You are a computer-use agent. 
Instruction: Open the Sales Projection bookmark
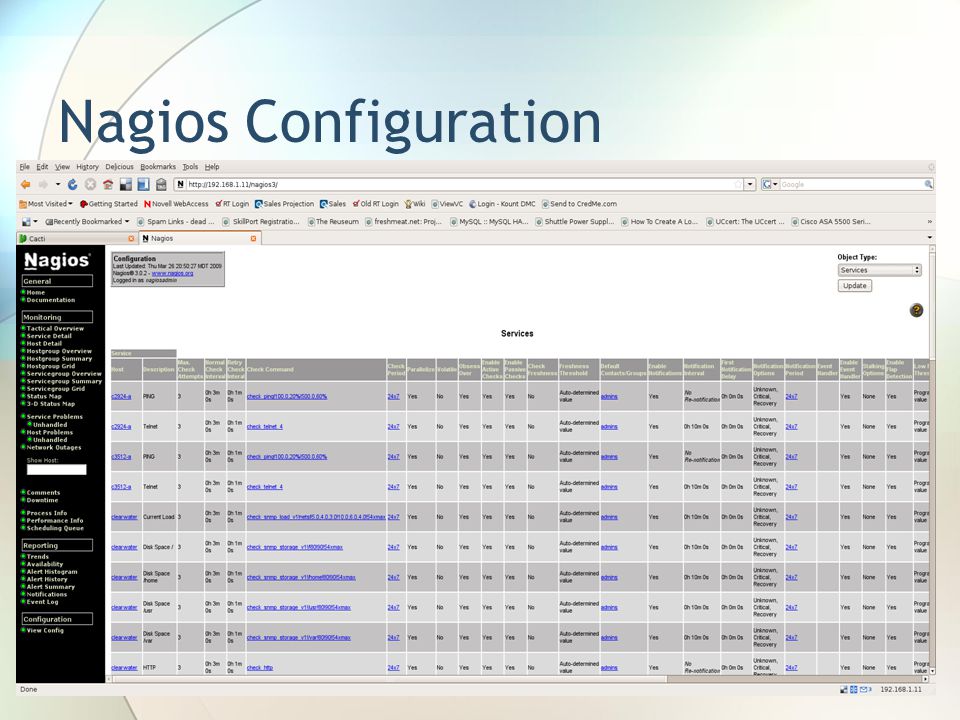point(284,204)
